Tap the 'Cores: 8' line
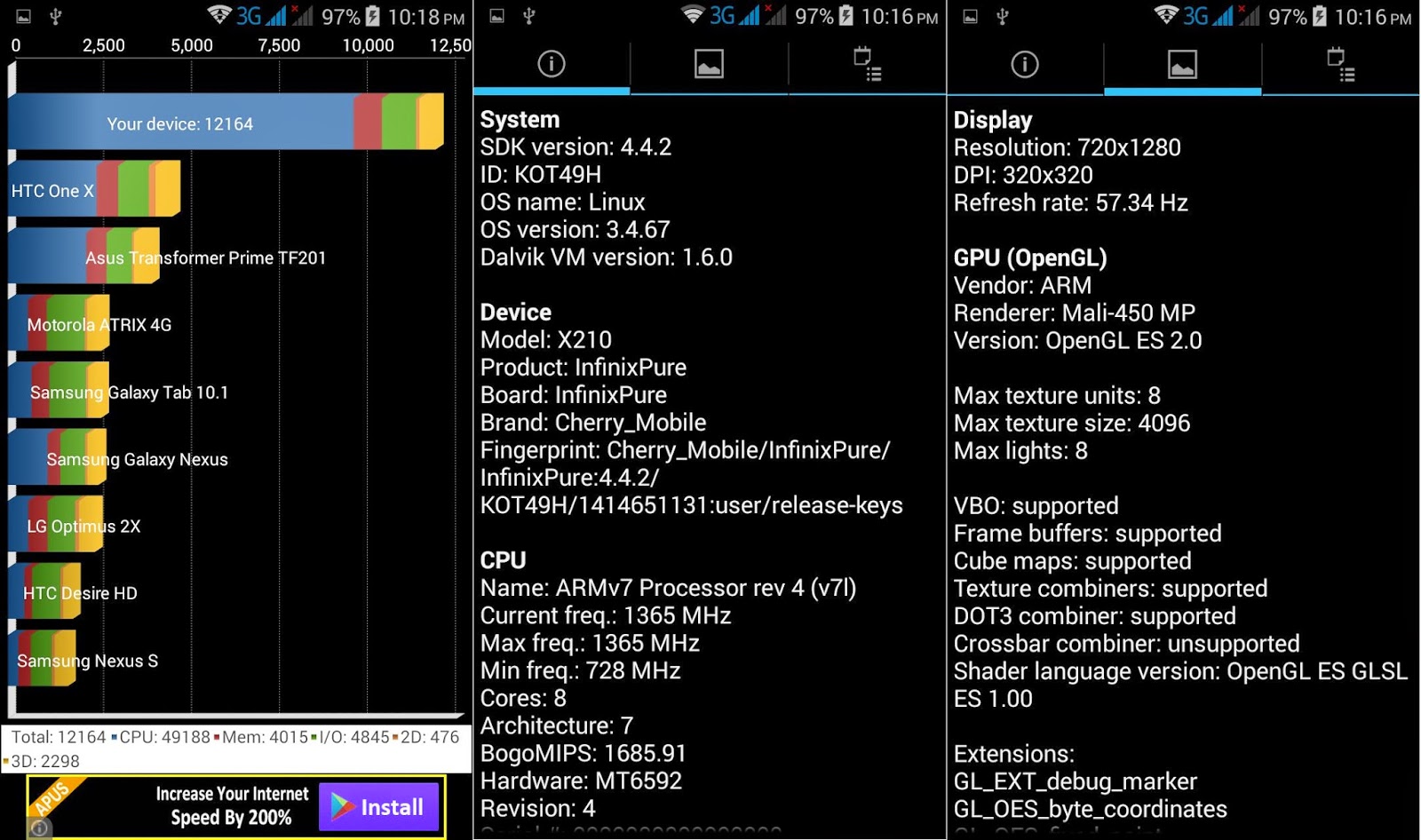The height and width of the screenshot is (840, 1421). (x=523, y=698)
